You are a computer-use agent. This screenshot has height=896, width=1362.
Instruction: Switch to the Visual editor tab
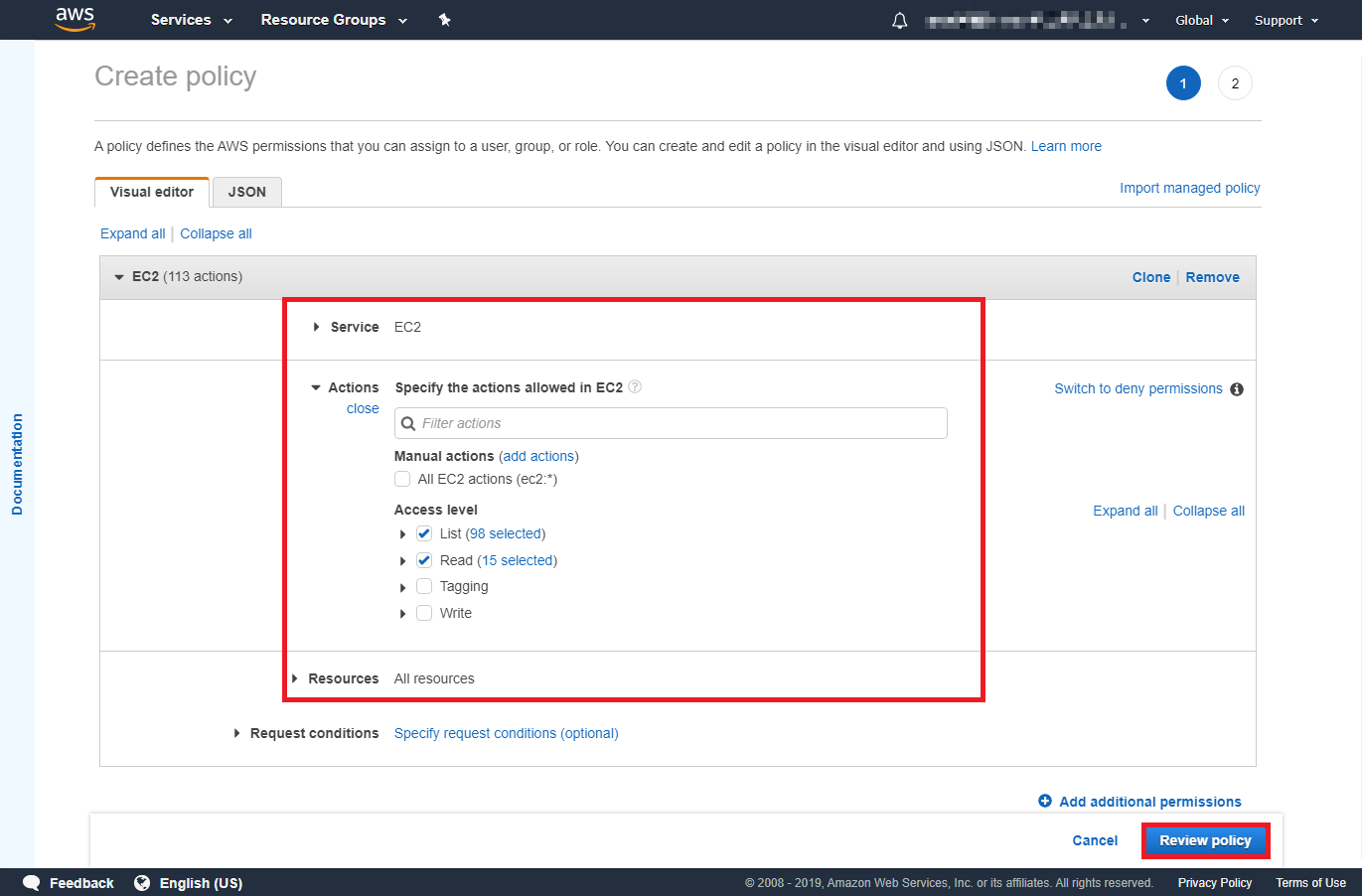coord(152,192)
